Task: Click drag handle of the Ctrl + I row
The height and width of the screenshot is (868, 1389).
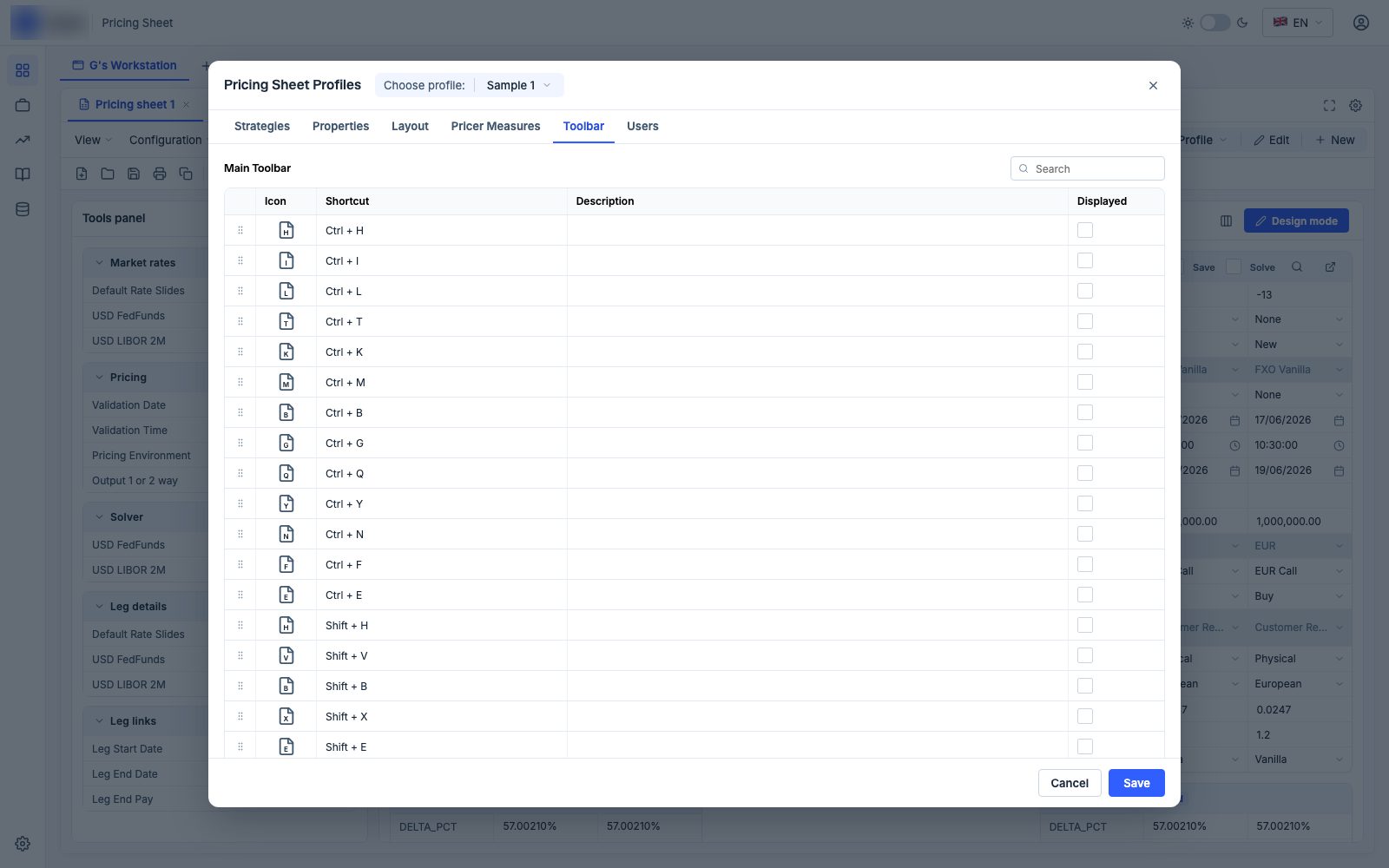Action: click(x=240, y=260)
